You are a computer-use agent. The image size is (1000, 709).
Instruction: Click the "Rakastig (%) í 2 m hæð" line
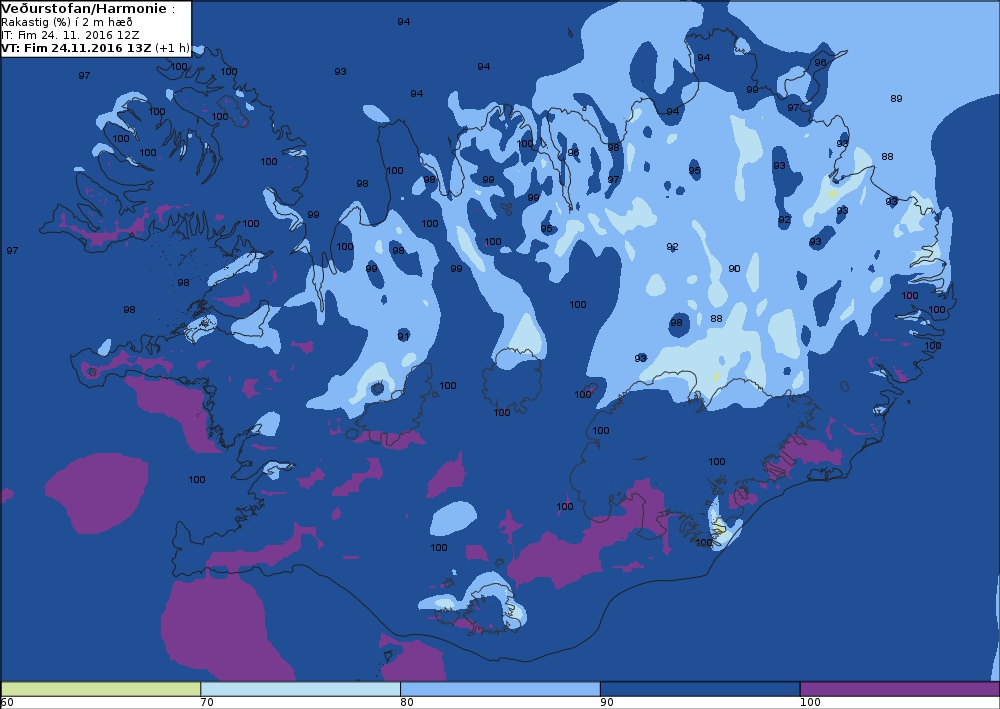pos(67,22)
